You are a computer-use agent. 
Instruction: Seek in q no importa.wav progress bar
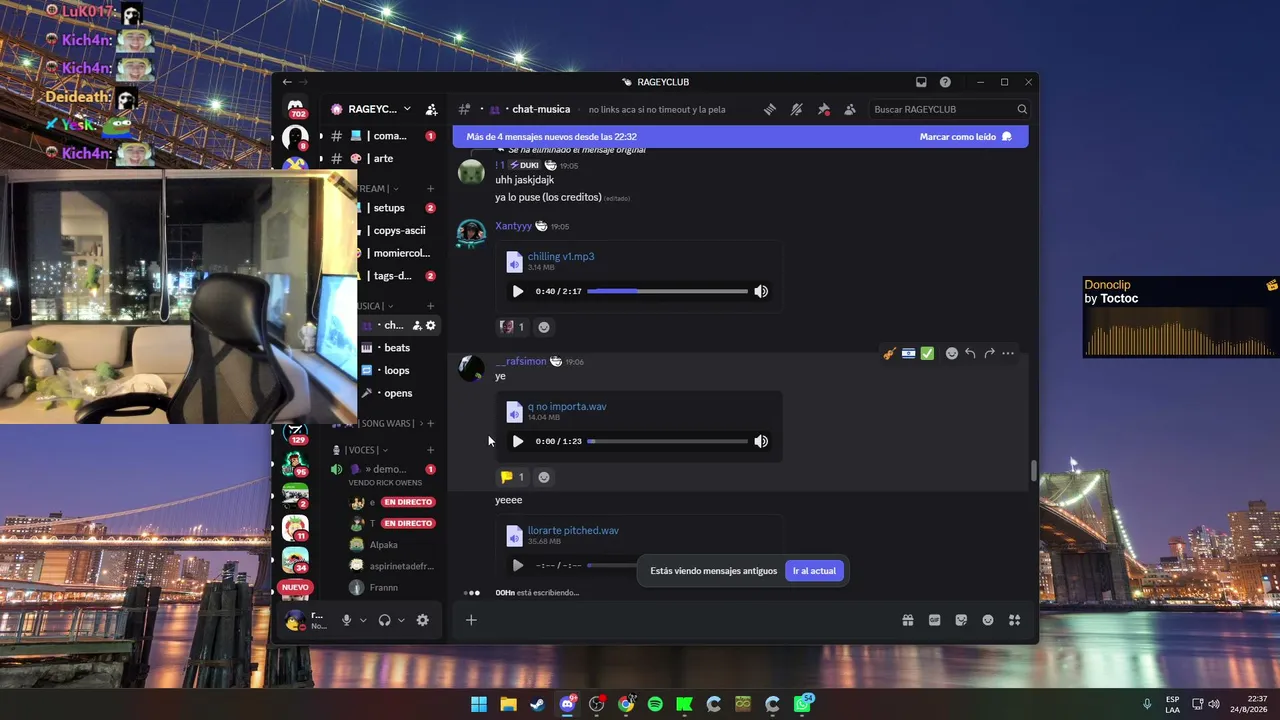click(667, 441)
